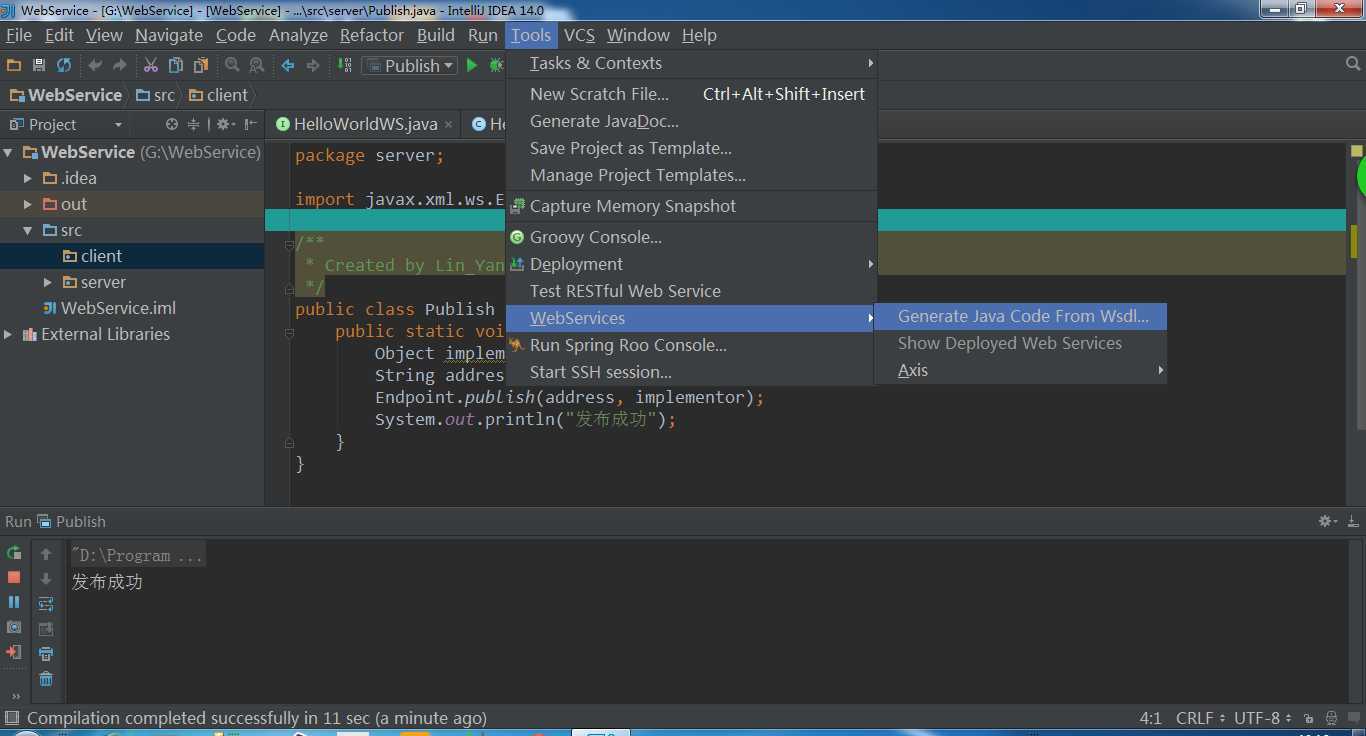Click Down stack trace arrow
1366x736 pixels.
(46, 579)
